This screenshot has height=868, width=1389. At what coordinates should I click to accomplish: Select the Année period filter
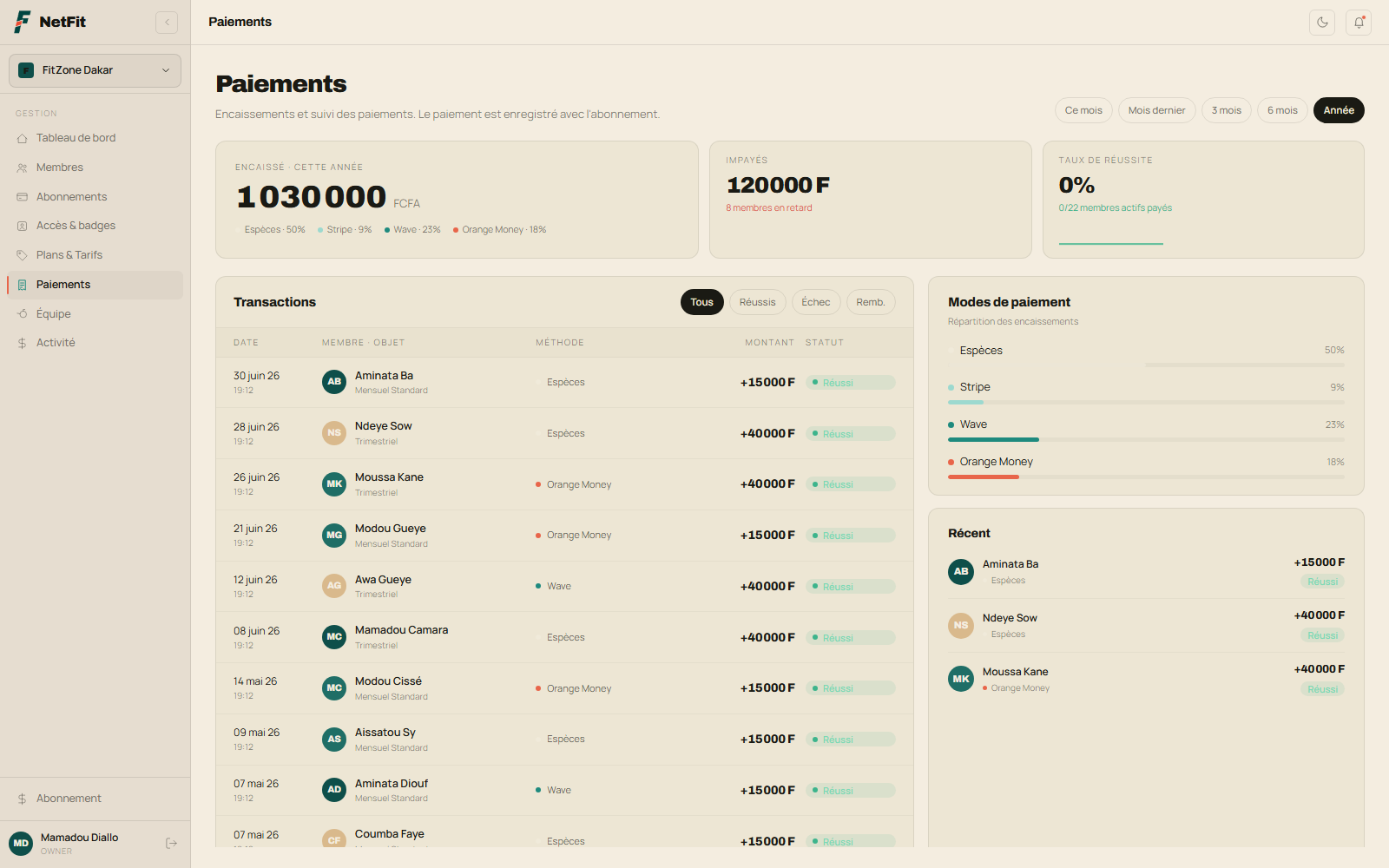point(1339,110)
